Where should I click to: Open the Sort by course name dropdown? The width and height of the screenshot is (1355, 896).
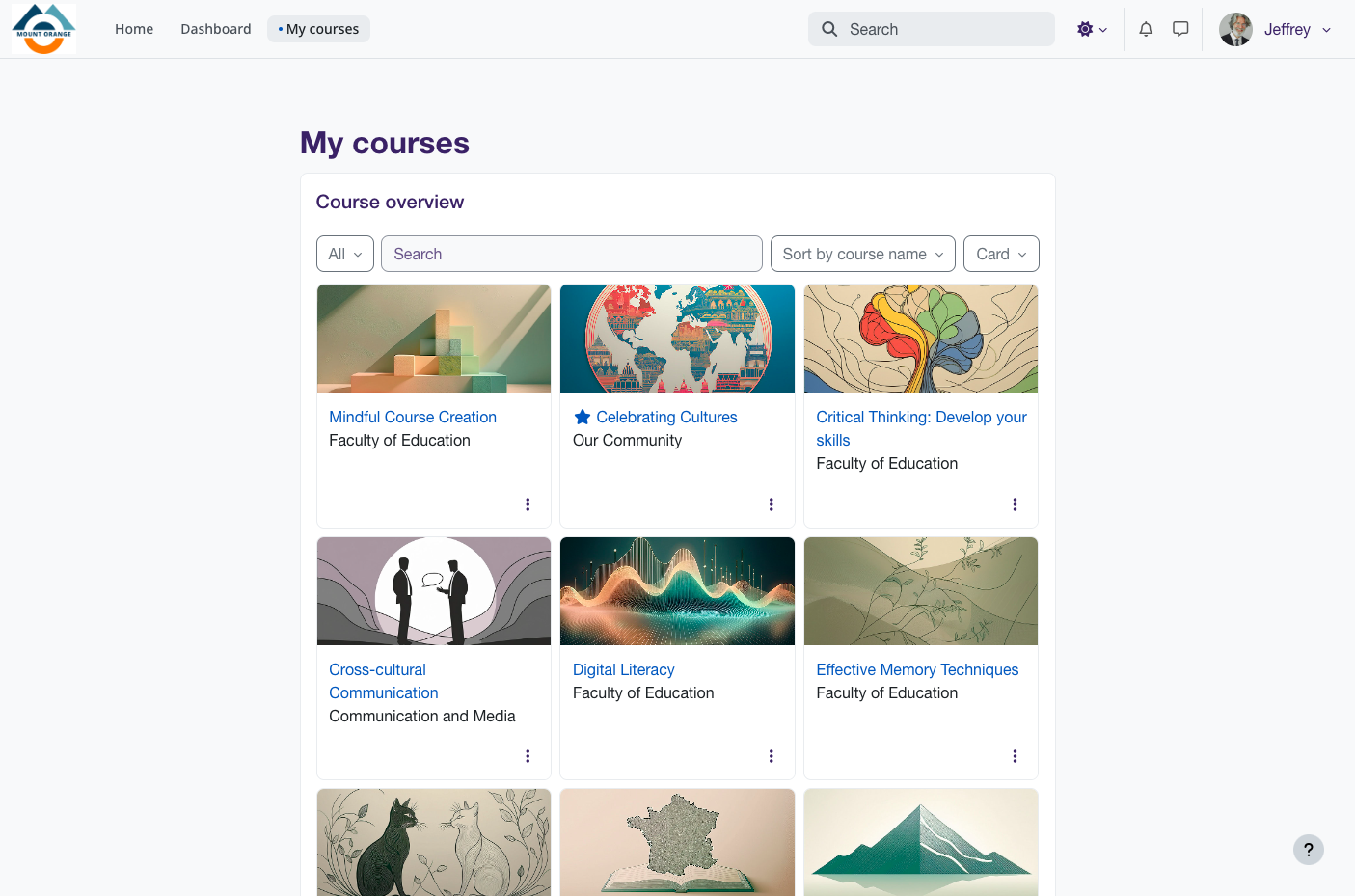(x=863, y=254)
